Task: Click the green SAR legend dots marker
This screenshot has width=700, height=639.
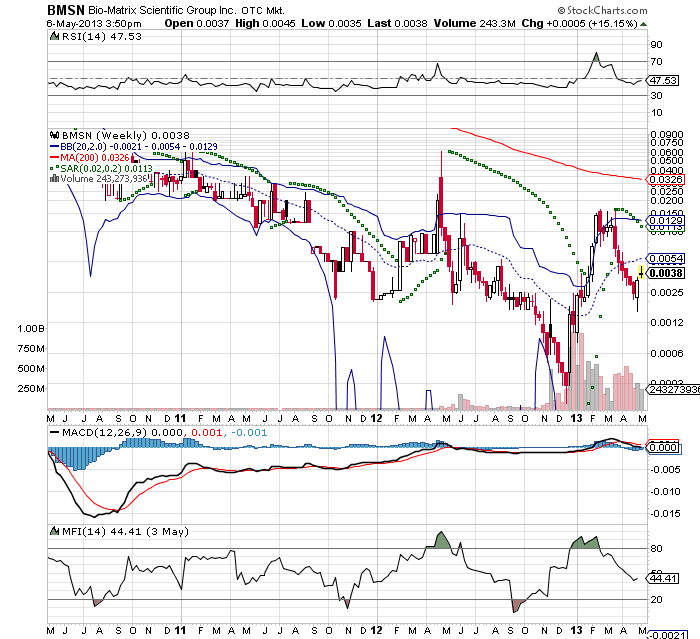Action: point(54,168)
